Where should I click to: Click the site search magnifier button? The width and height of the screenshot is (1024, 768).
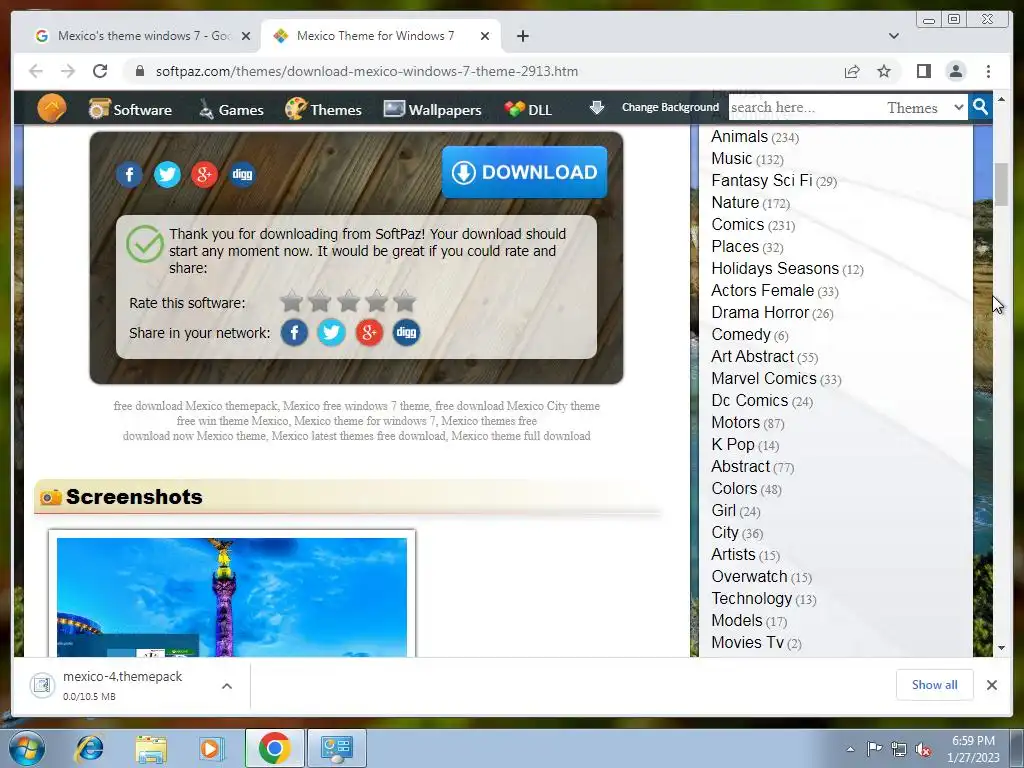[x=980, y=107]
